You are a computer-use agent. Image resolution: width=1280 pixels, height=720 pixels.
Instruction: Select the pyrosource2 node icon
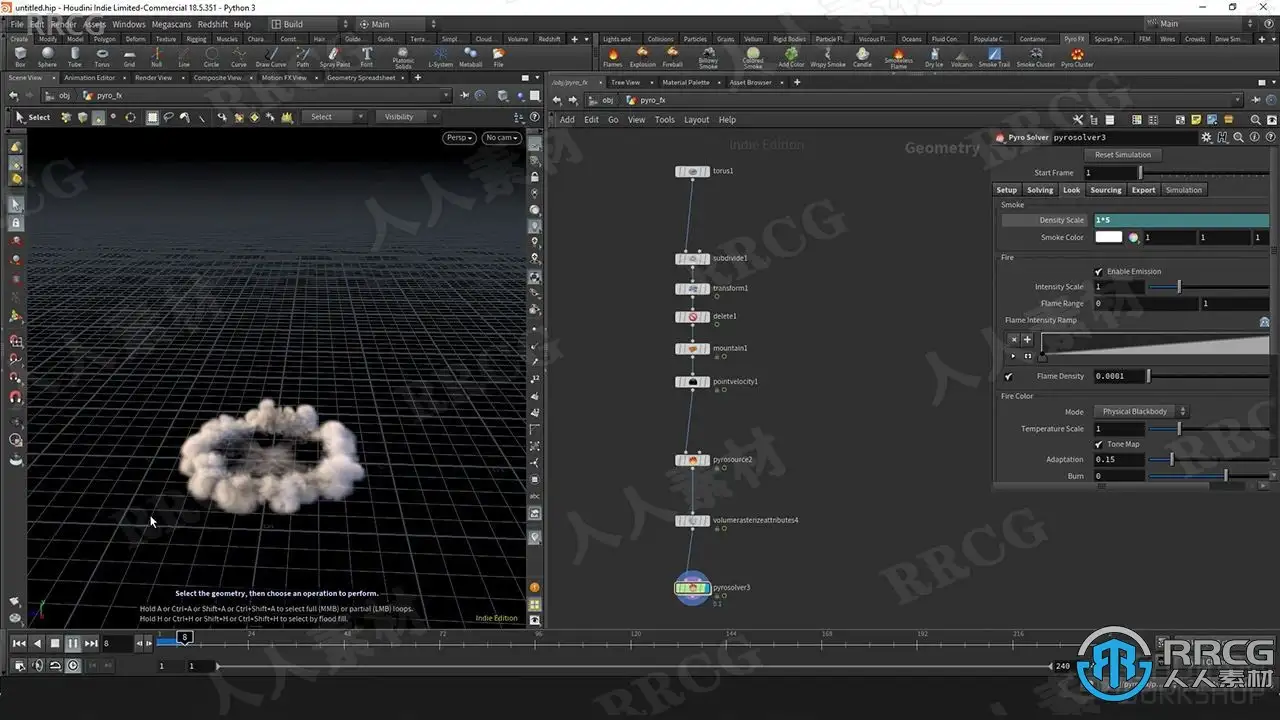(692, 460)
